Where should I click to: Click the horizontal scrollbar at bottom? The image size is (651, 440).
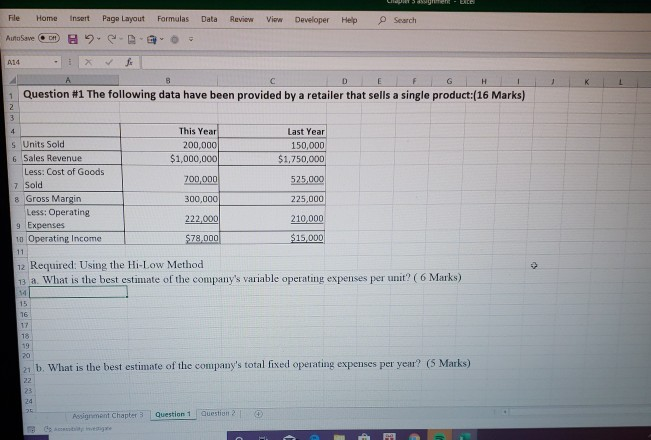579,412
